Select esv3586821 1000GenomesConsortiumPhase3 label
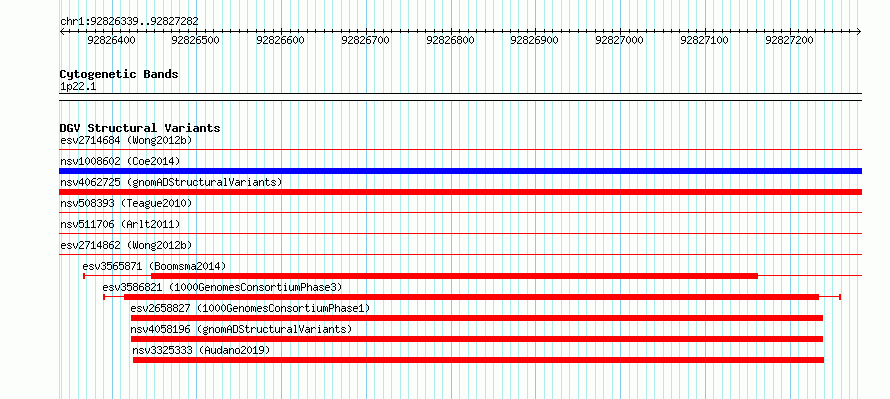 (x=222, y=287)
